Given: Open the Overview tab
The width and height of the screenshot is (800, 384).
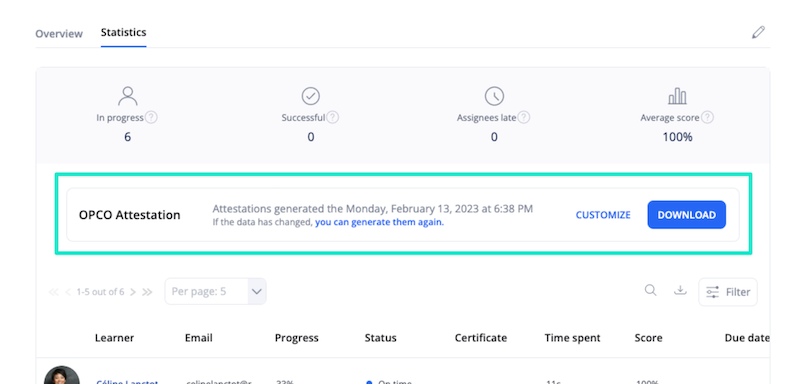Looking at the screenshot, I should click(59, 34).
